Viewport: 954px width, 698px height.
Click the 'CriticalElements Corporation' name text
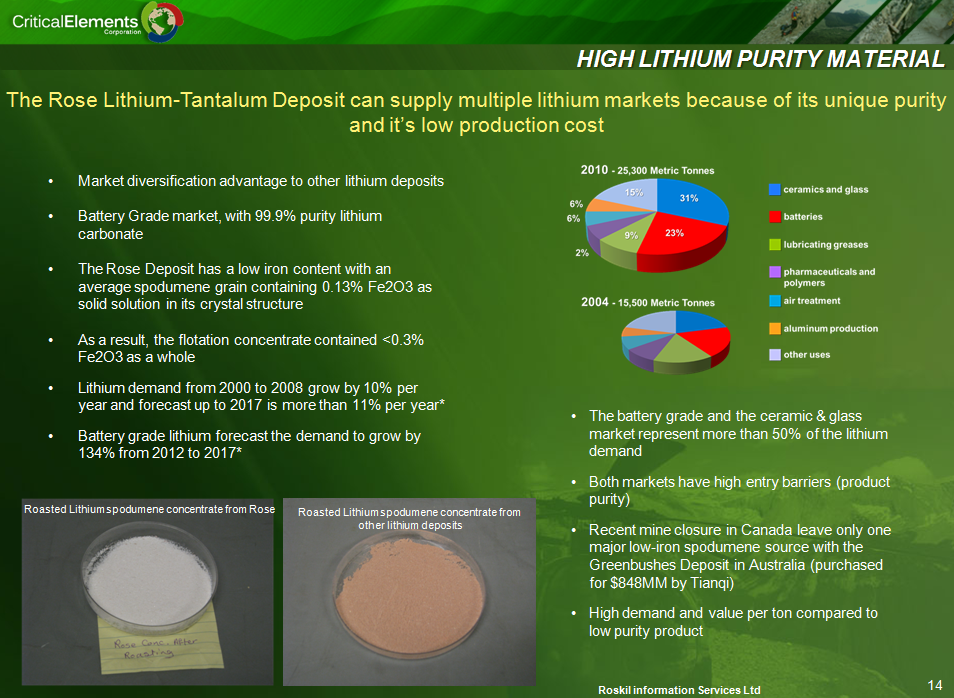click(x=76, y=23)
